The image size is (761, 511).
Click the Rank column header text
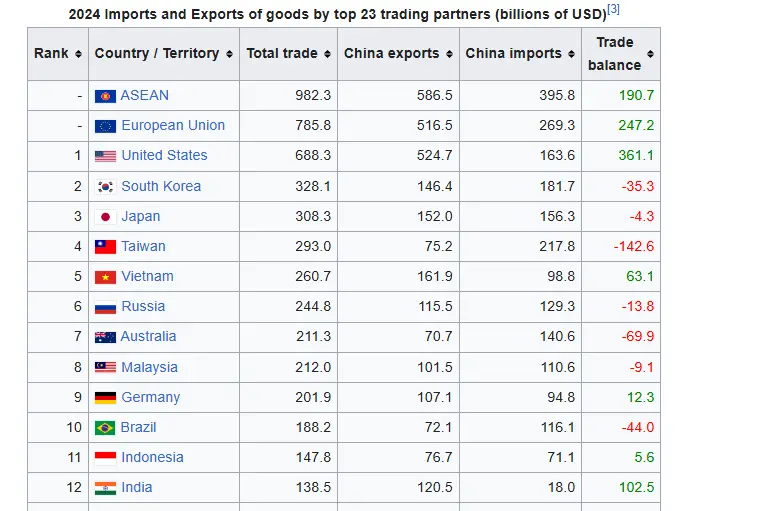pyautogui.click(x=51, y=53)
